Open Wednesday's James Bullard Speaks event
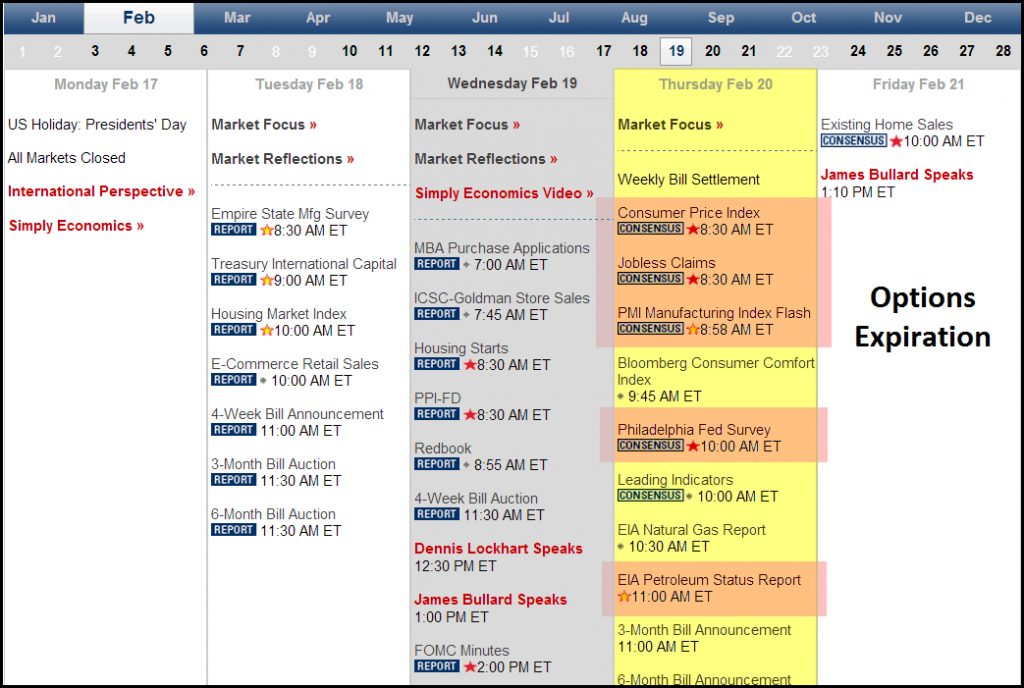This screenshot has width=1024, height=688. coord(490,599)
